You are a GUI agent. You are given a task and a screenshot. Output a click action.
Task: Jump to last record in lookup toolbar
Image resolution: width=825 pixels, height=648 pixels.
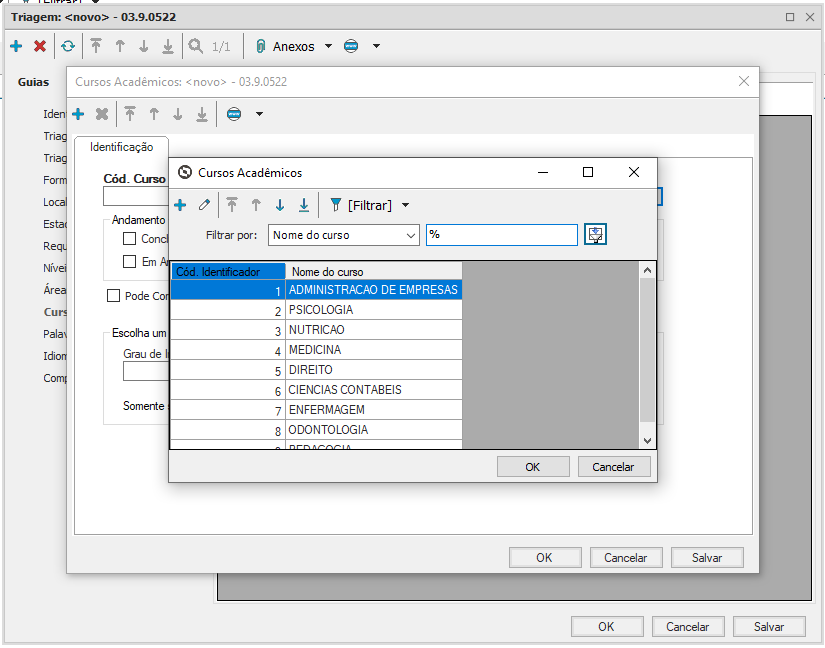tap(303, 205)
